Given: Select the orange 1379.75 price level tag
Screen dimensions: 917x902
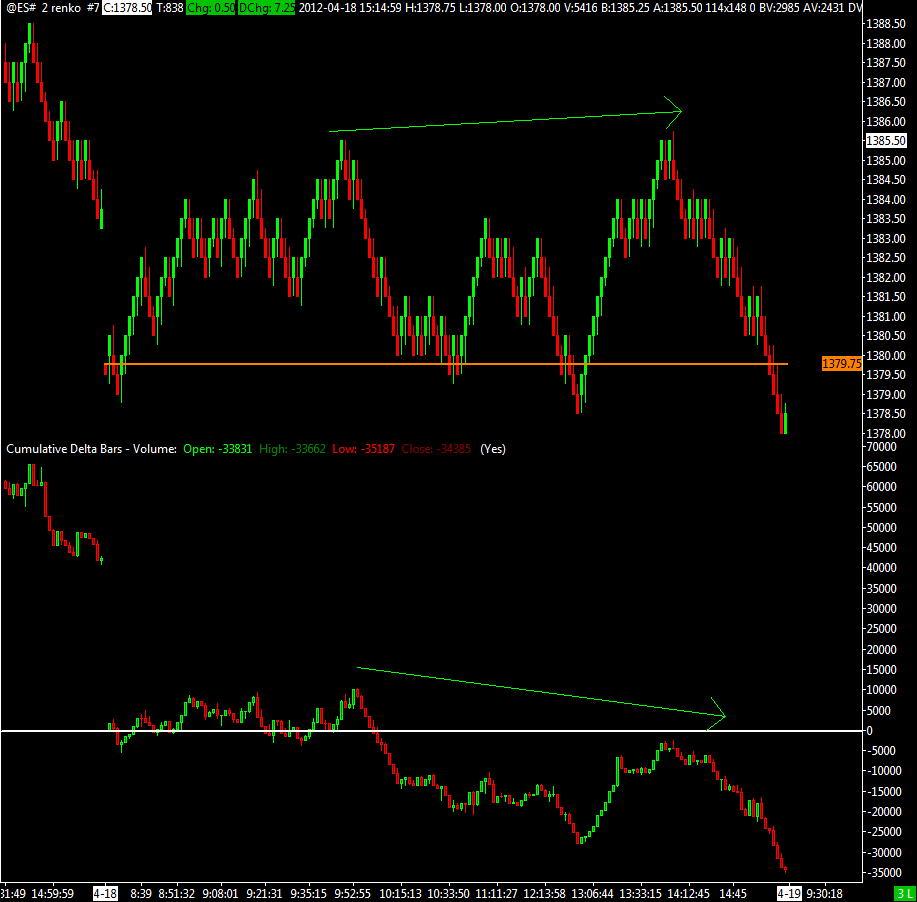Looking at the screenshot, I should pyautogui.click(x=842, y=364).
